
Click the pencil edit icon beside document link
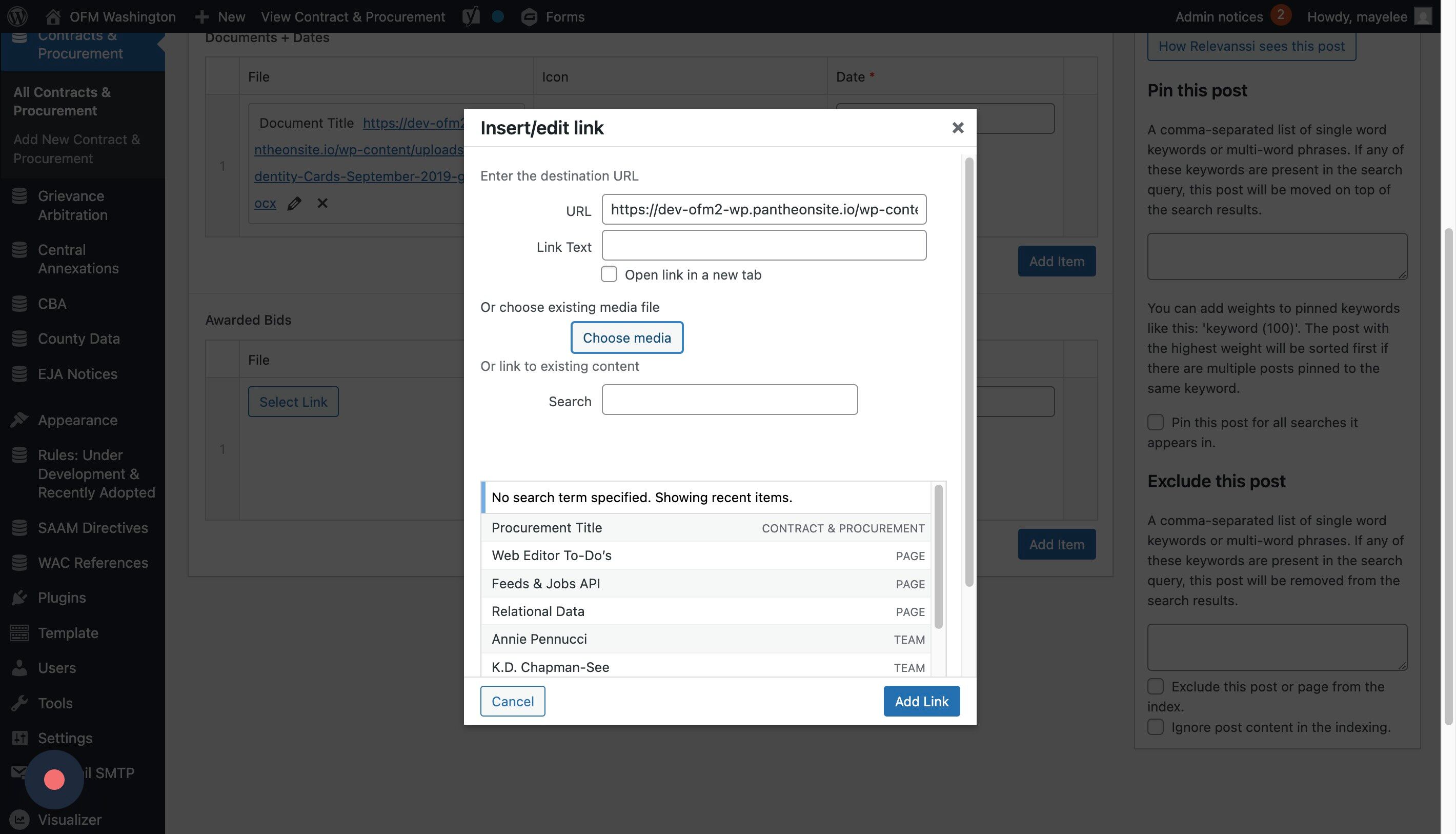click(294, 203)
